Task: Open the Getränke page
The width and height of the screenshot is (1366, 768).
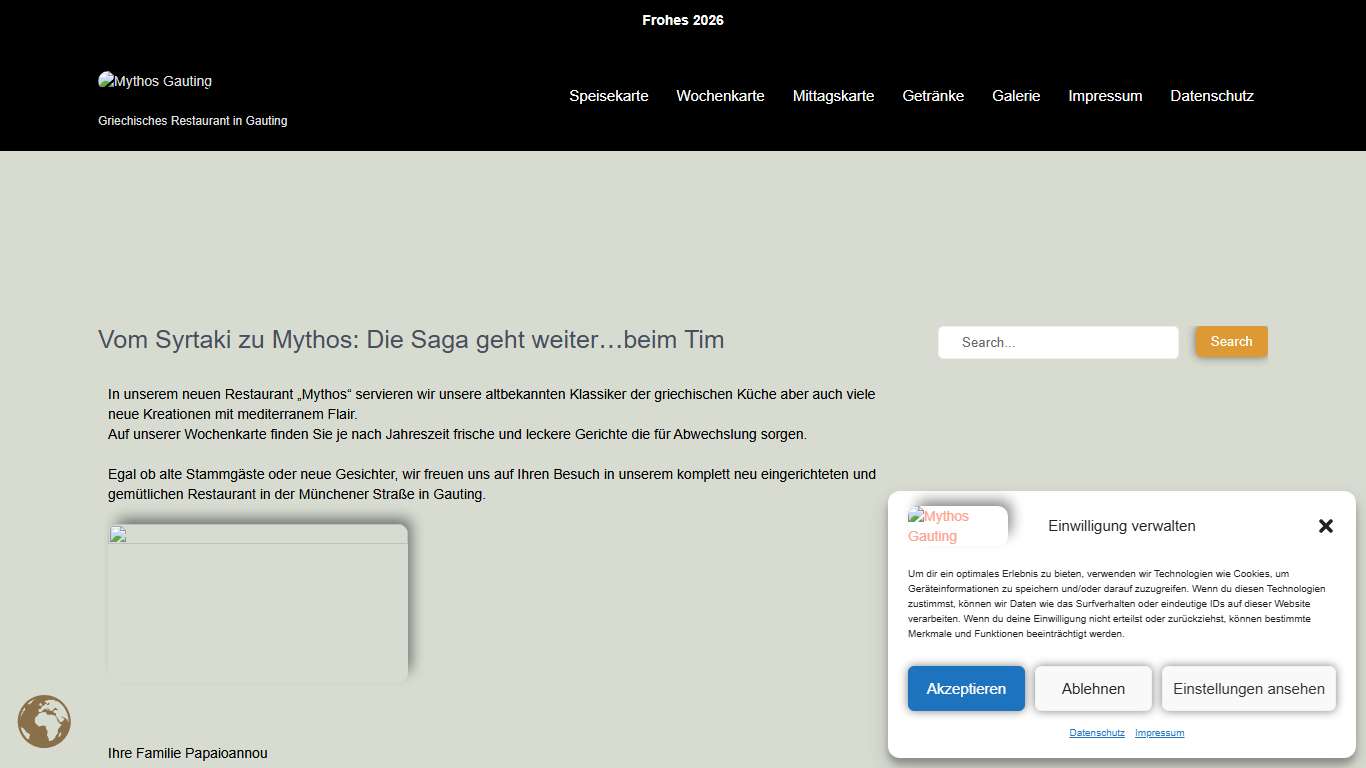Action: click(932, 96)
